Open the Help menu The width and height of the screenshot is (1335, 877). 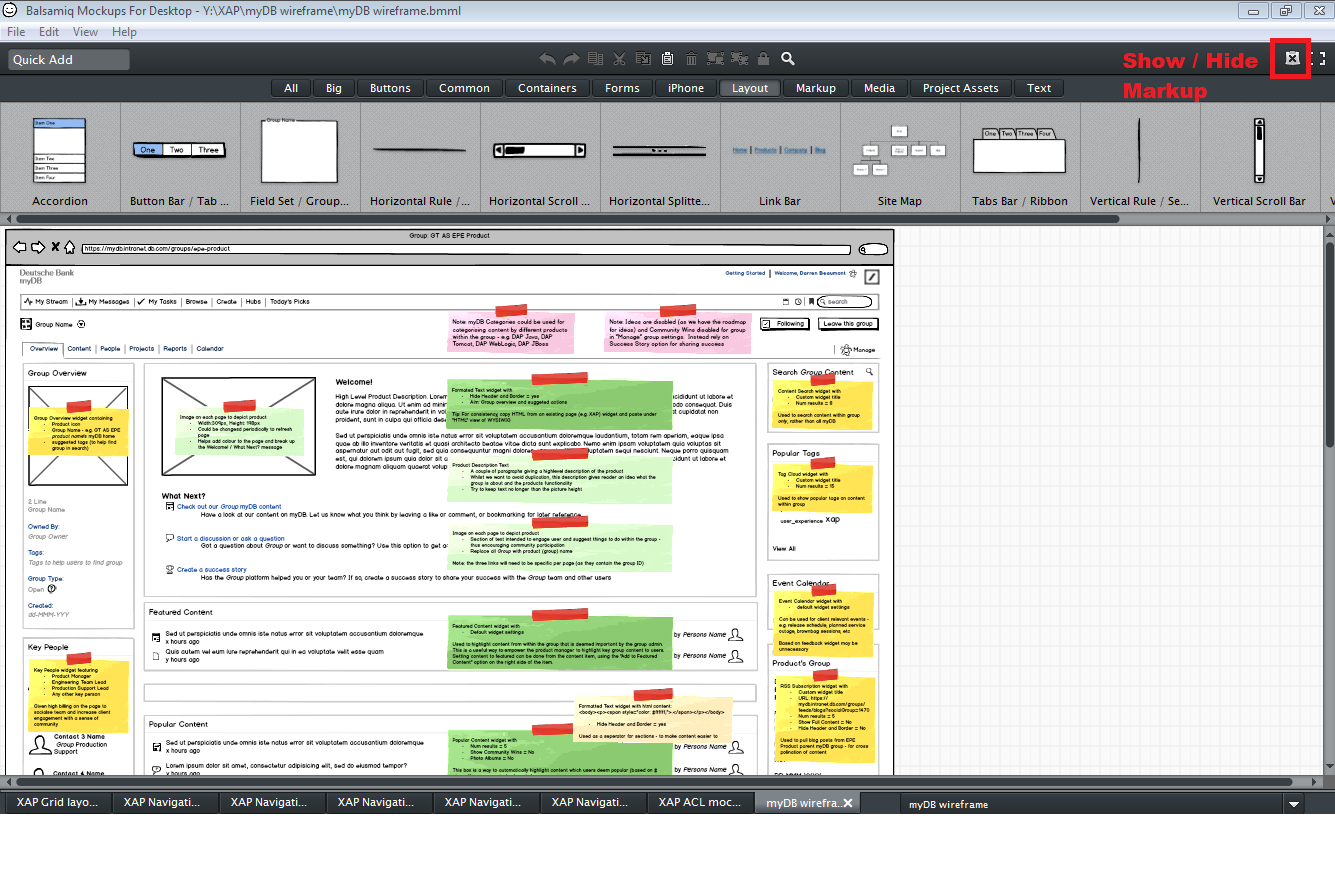tap(124, 32)
